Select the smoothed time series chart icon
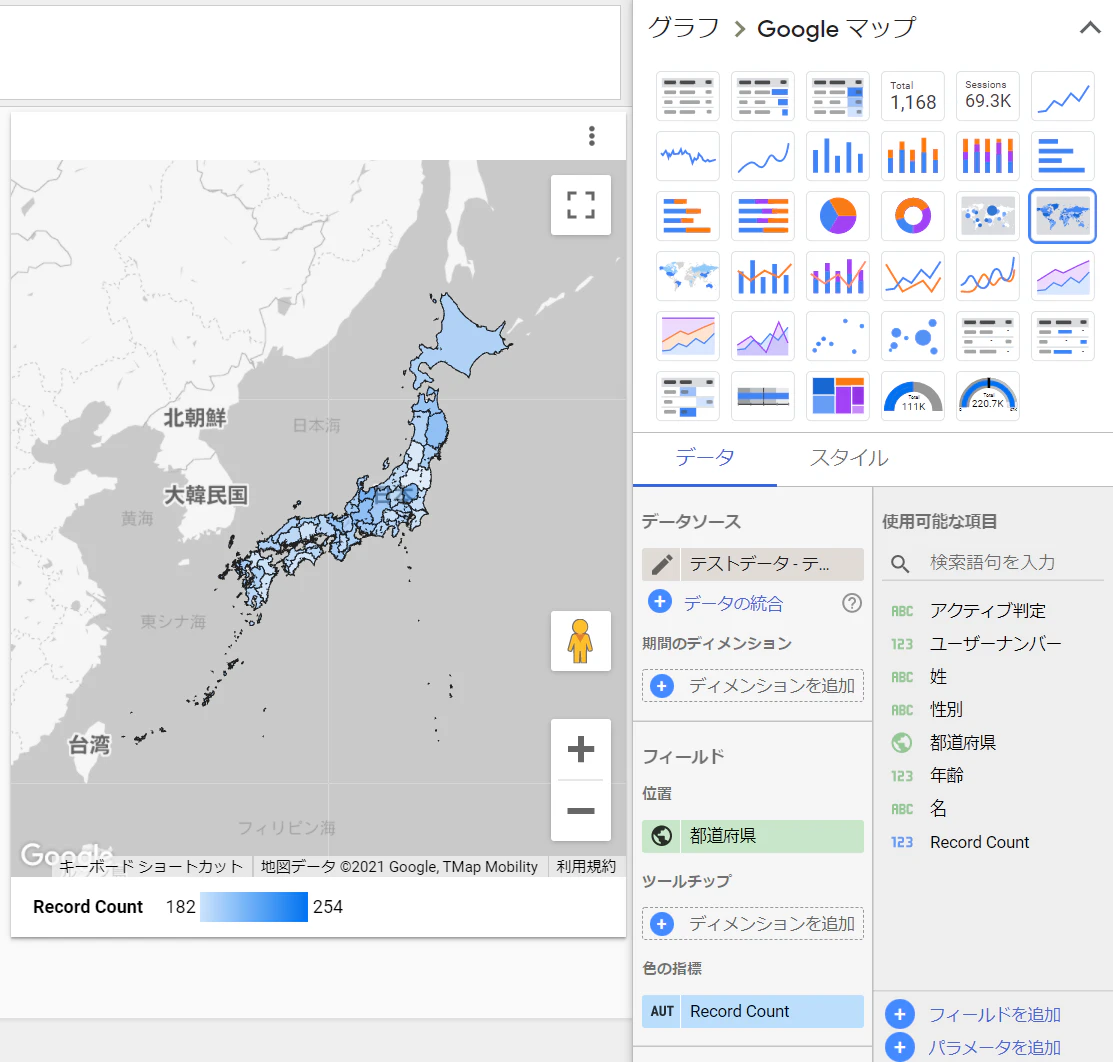Viewport: 1113px width, 1062px height. coord(763,155)
